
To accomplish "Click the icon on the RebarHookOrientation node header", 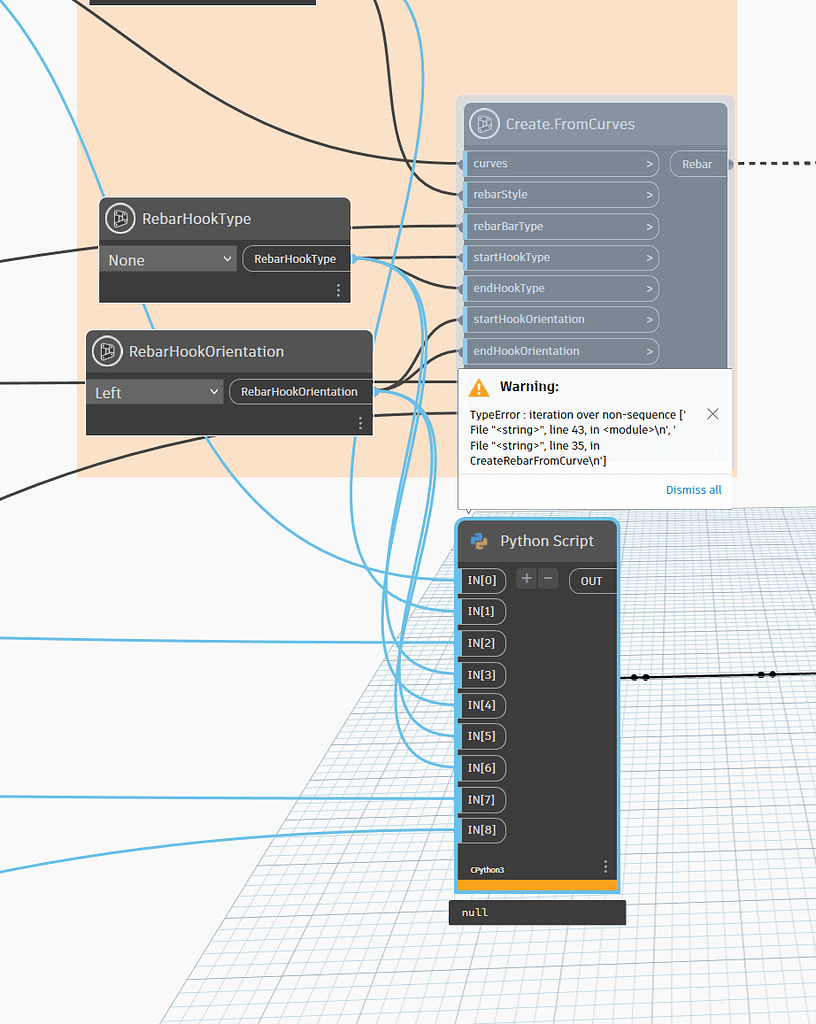I will pyautogui.click(x=106, y=351).
